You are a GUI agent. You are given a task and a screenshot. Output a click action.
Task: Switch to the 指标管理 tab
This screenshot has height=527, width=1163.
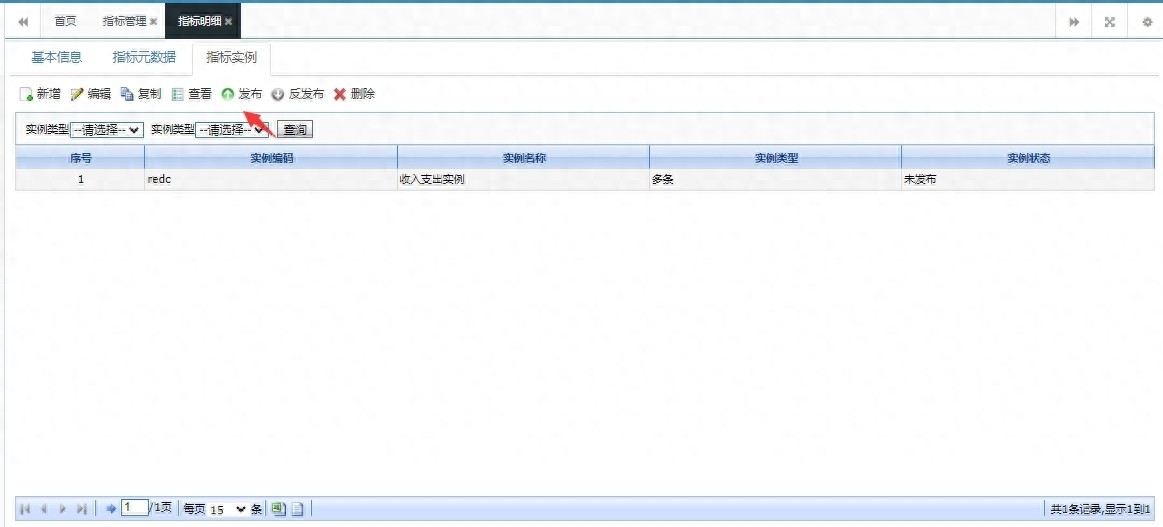(125, 21)
